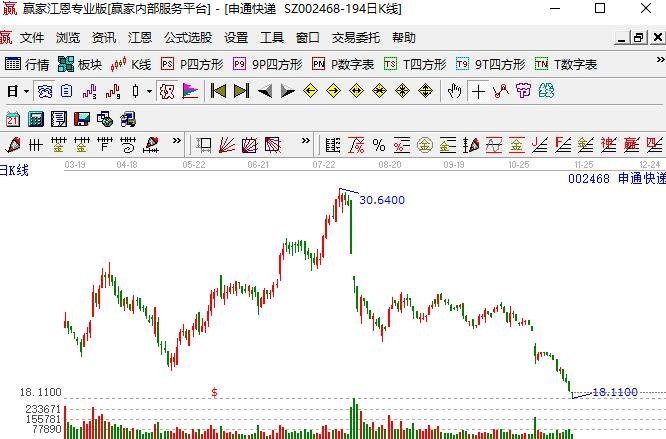Expand more drawing tools after pencil-ruler icon
This screenshot has height=439, width=666.
[177, 141]
